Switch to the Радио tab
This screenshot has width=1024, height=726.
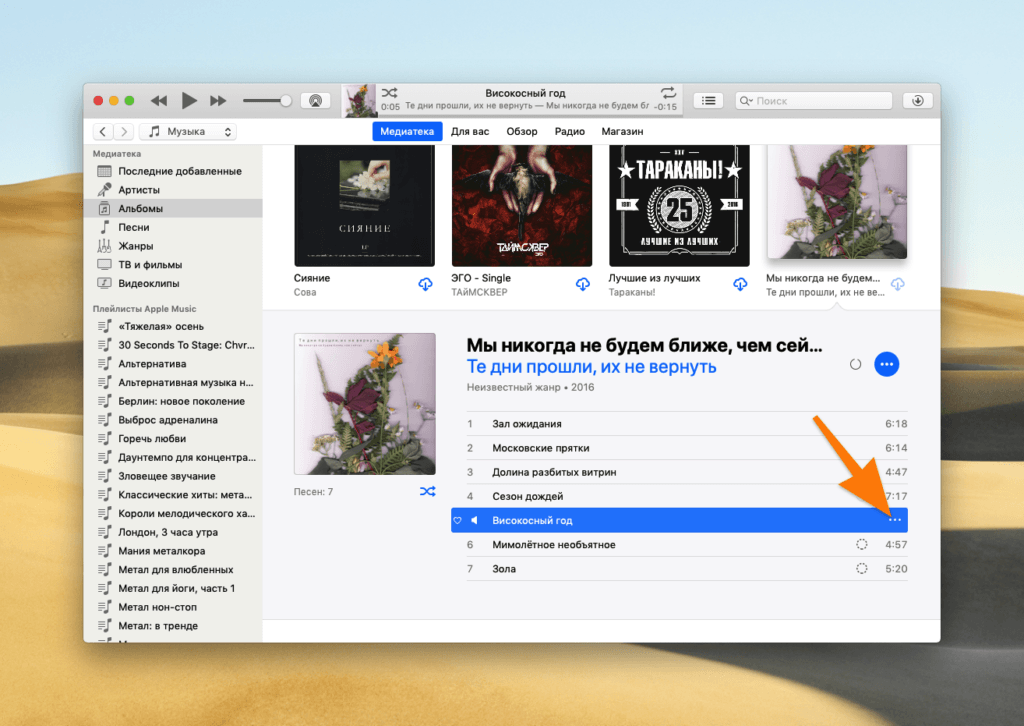point(569,131)
